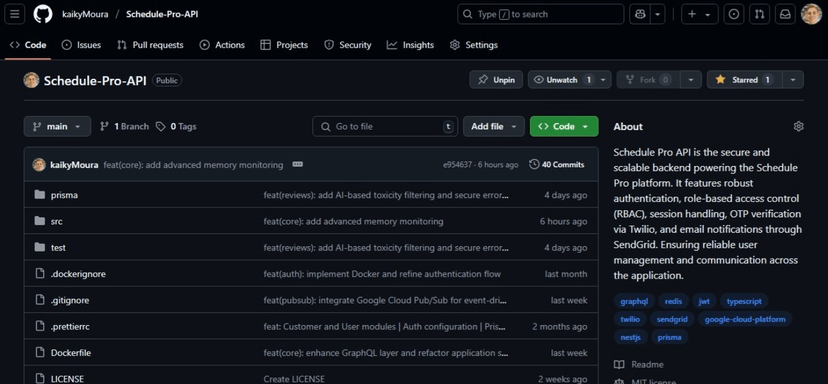Image resolution: width=828 pixels, height=384 pixels.
Task: Open the src folder
Action: [57, 221]
